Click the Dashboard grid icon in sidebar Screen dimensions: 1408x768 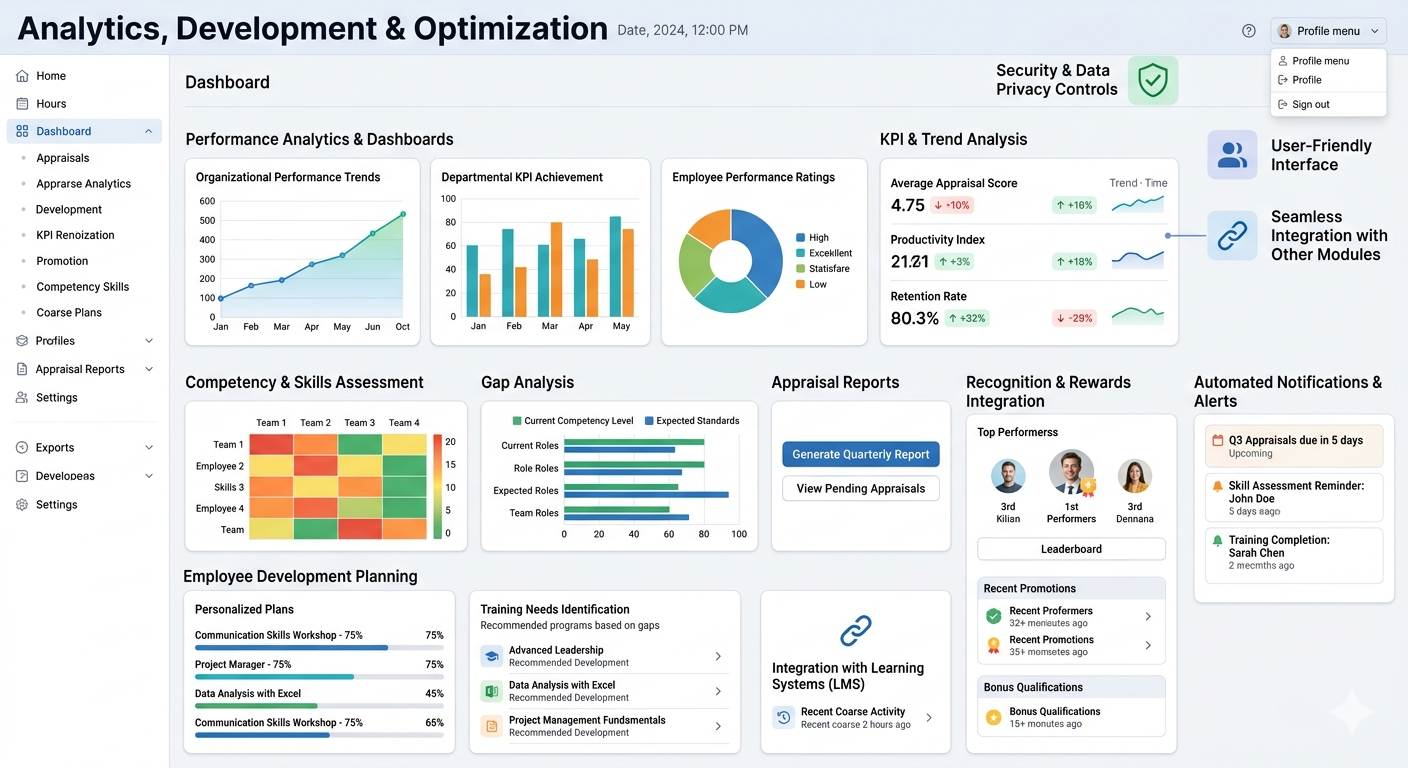tap(22, 131)
